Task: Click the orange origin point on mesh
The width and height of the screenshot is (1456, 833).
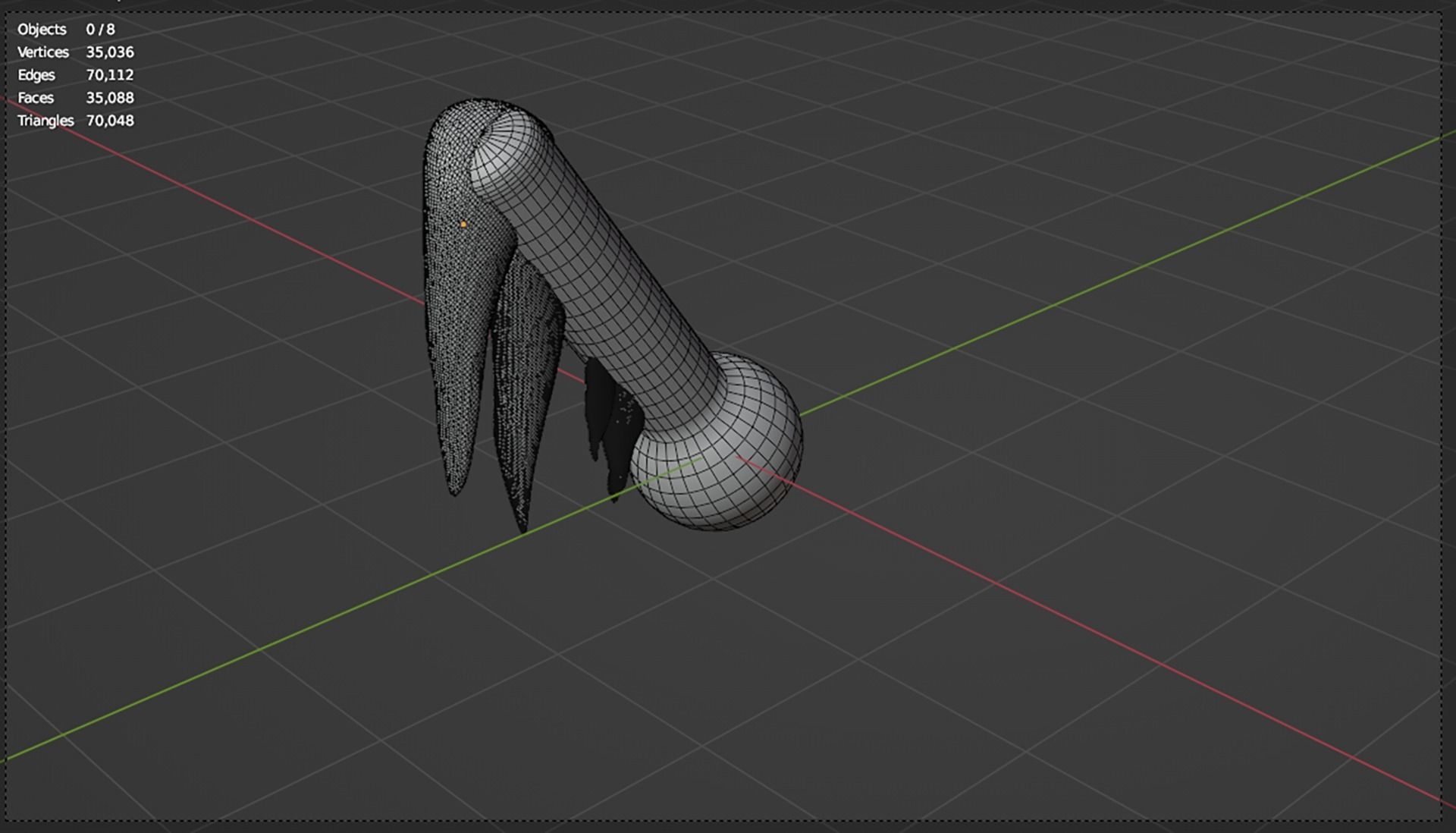Action: point(463,225)
